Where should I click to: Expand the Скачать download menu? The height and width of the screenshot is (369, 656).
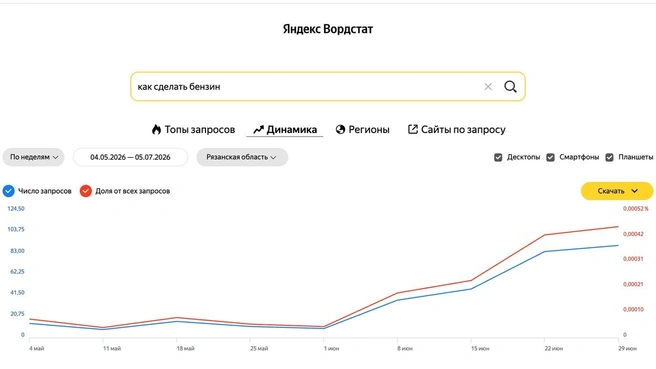[617, 191]
